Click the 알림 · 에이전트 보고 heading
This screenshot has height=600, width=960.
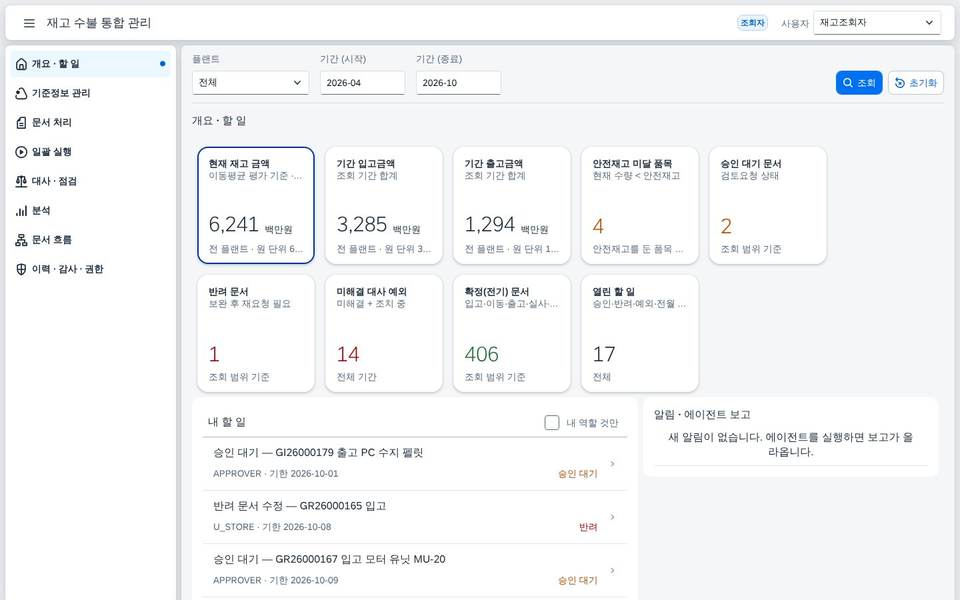[x=702, y=415]
